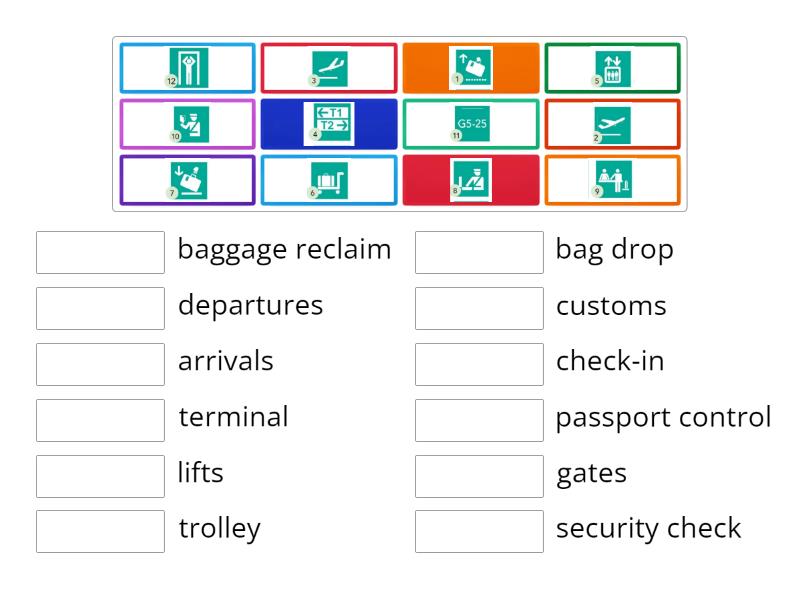800x600 pixels.
Task: Click the answer box beside baggage reclaim
Action: pos(99,252)
